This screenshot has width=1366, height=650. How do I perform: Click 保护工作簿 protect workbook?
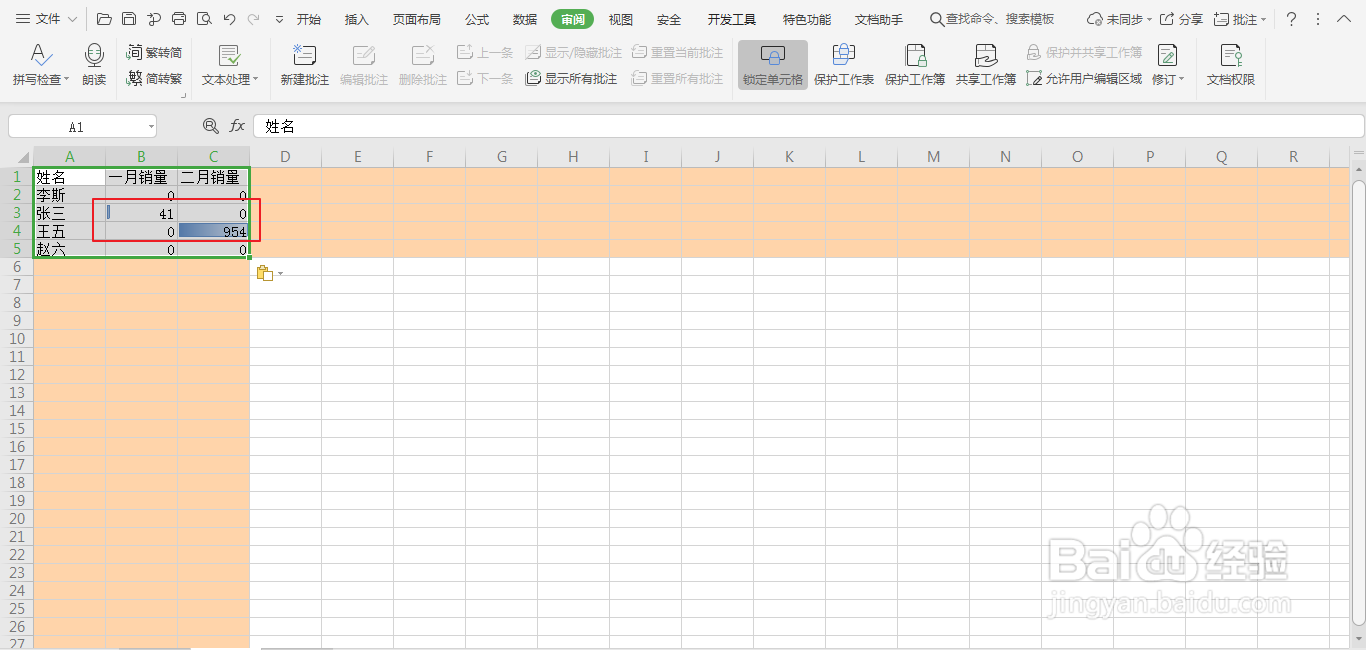coord(915,66)
